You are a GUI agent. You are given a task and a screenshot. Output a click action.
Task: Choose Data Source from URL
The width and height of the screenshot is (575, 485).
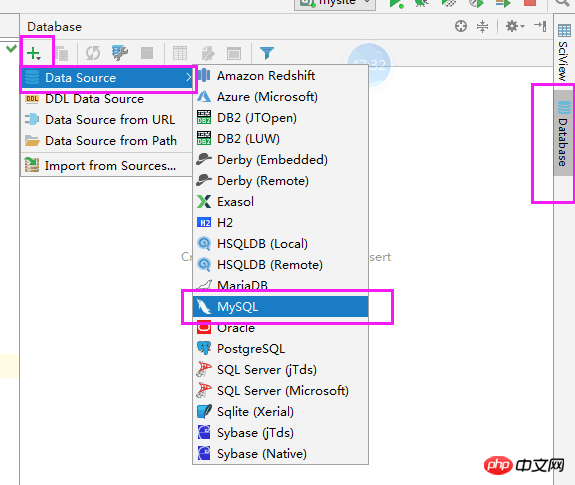[x=107, y=120]
